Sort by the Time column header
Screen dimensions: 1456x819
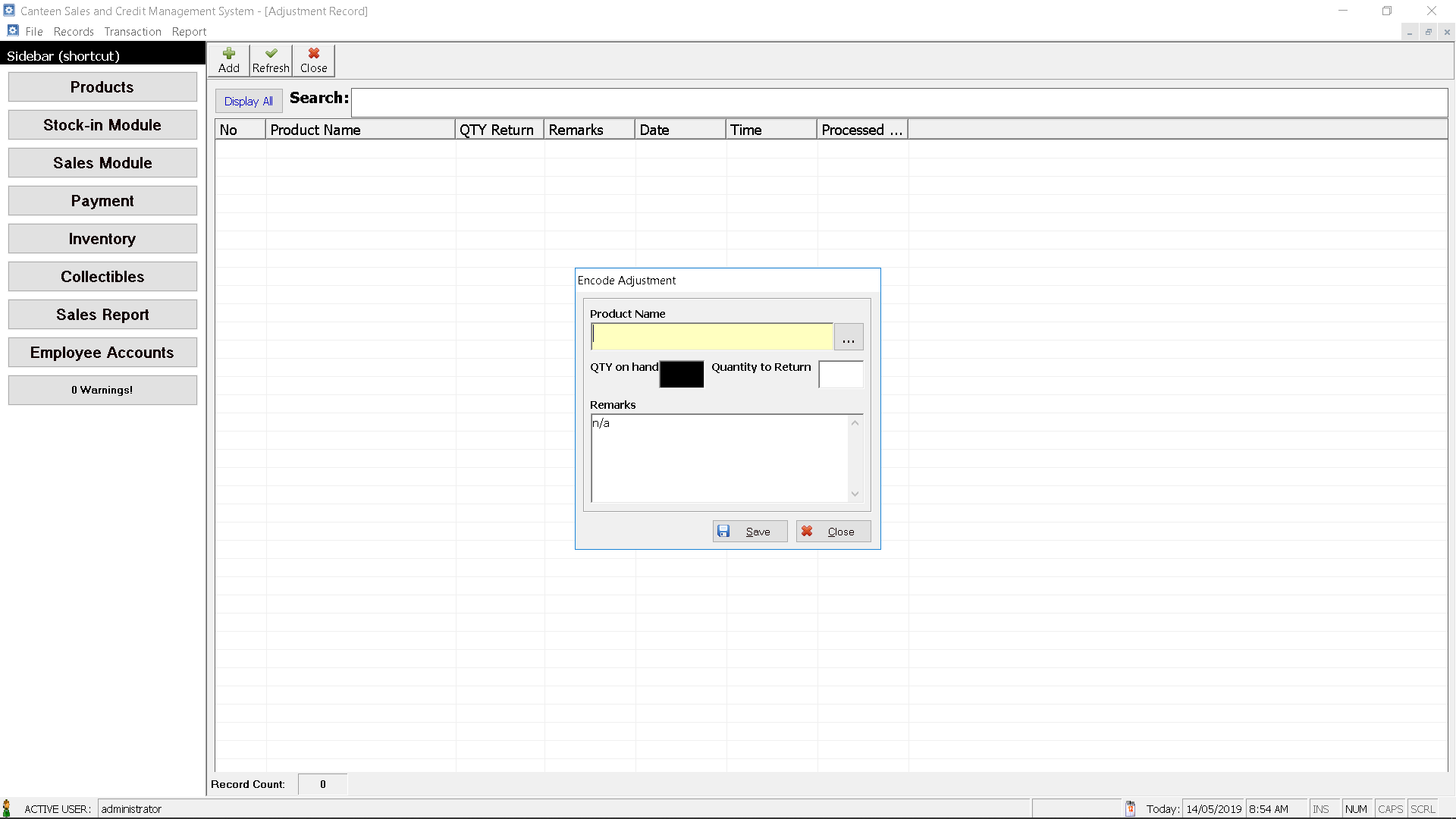coord(771,130)
